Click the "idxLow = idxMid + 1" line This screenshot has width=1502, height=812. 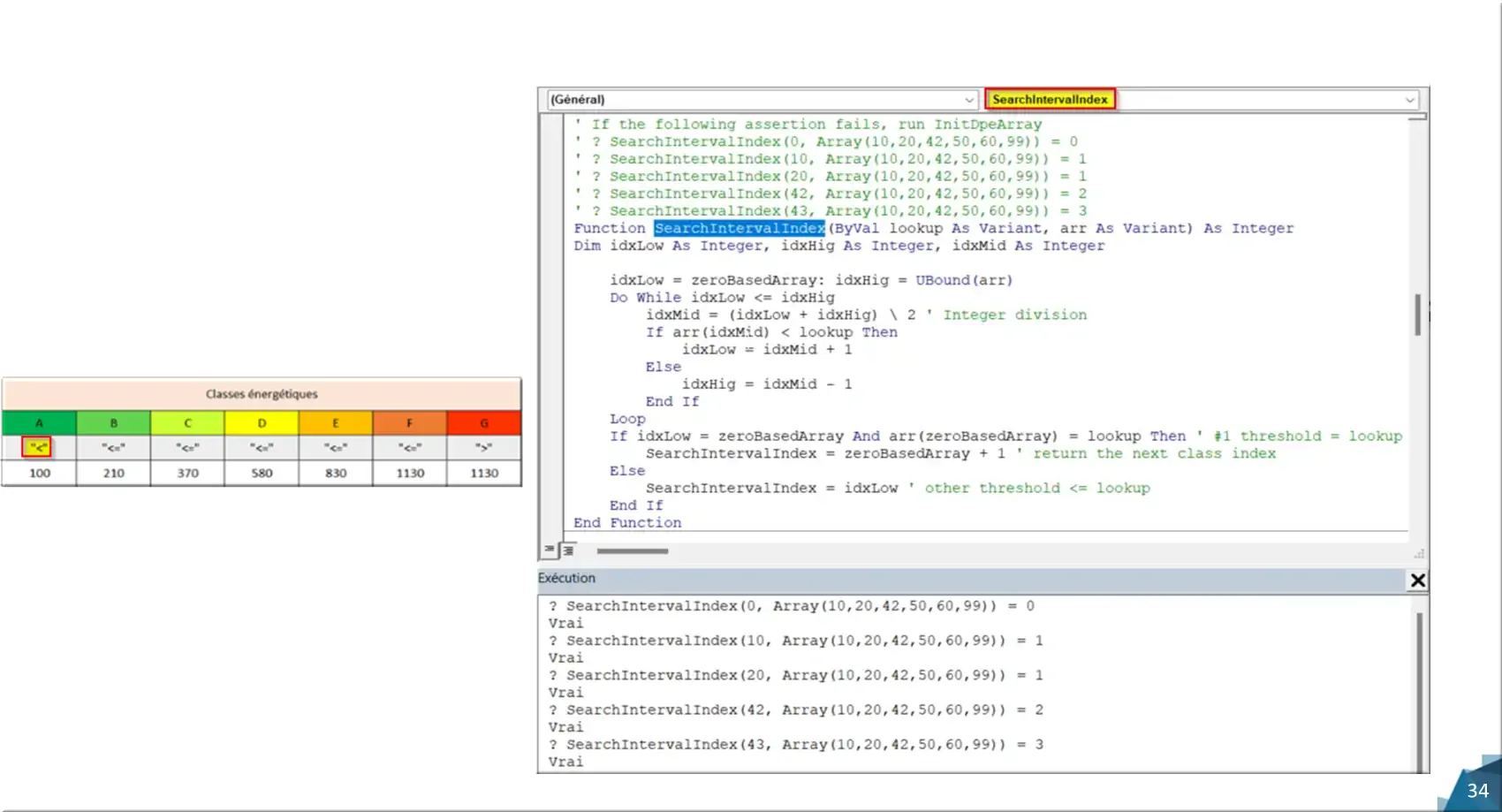(x=767, y=349)
